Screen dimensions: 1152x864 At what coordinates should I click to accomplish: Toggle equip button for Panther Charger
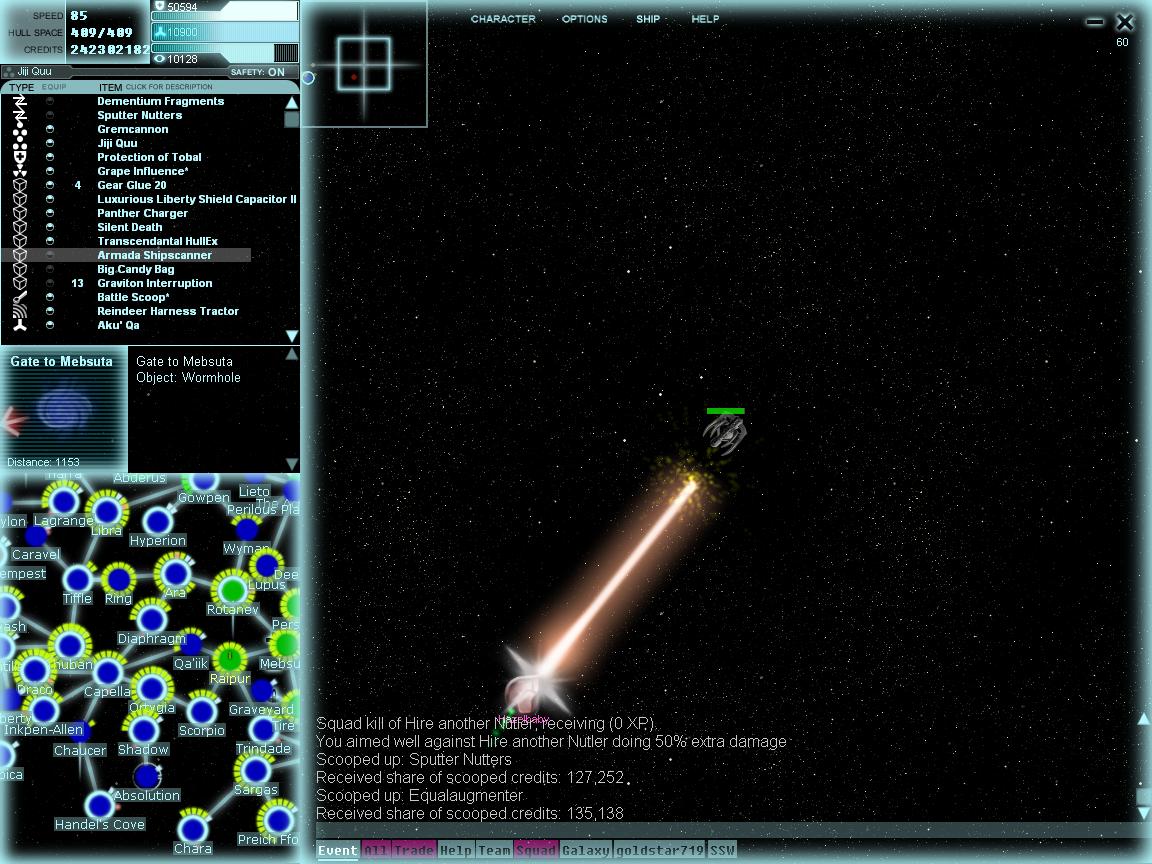(x=50, y=213)
